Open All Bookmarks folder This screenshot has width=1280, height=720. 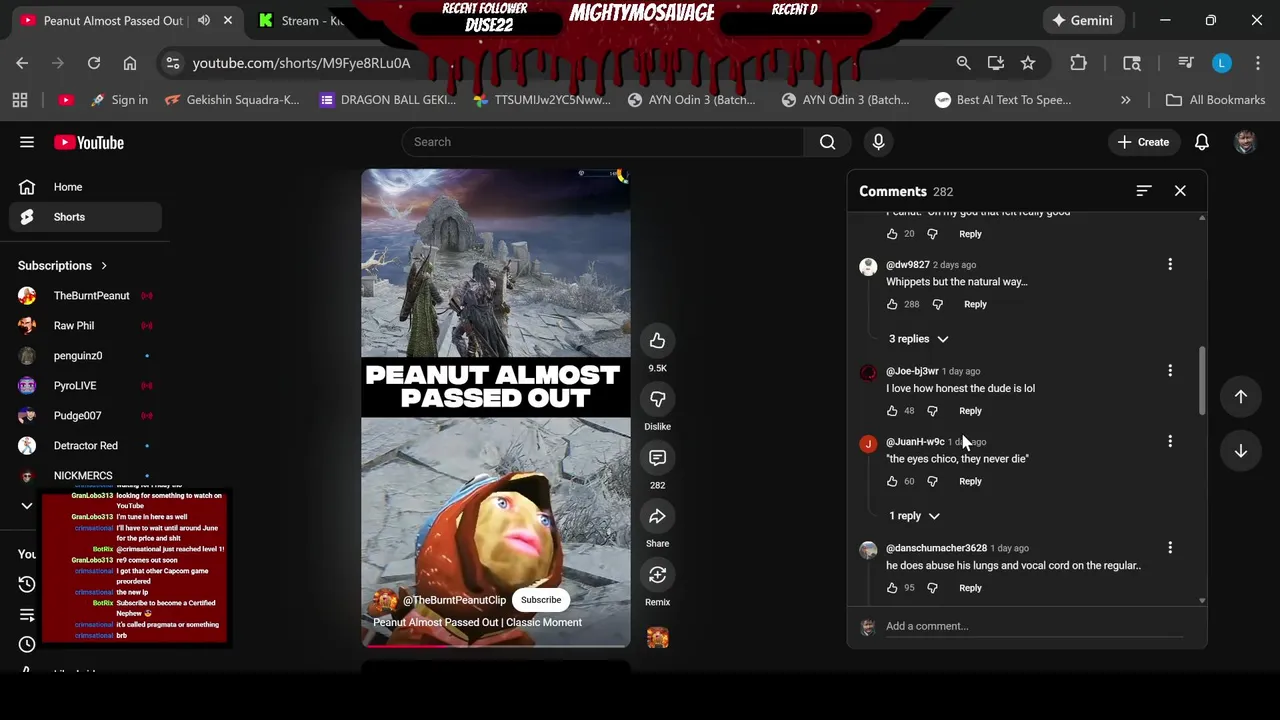[1216, 100]
